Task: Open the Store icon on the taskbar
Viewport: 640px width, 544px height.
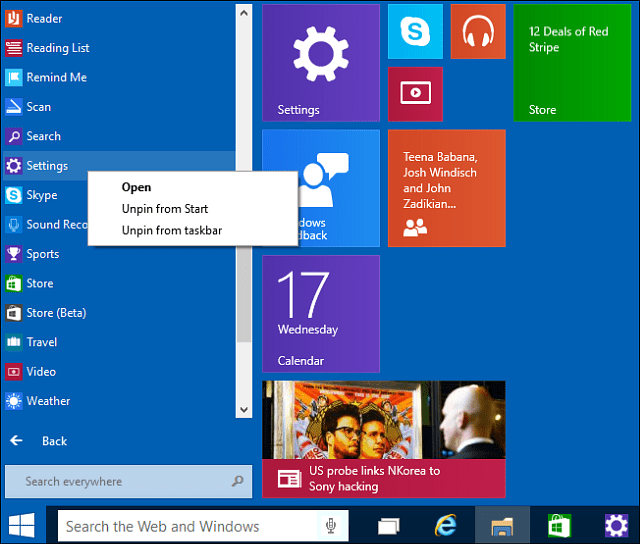Action: [x=560, y=526]
